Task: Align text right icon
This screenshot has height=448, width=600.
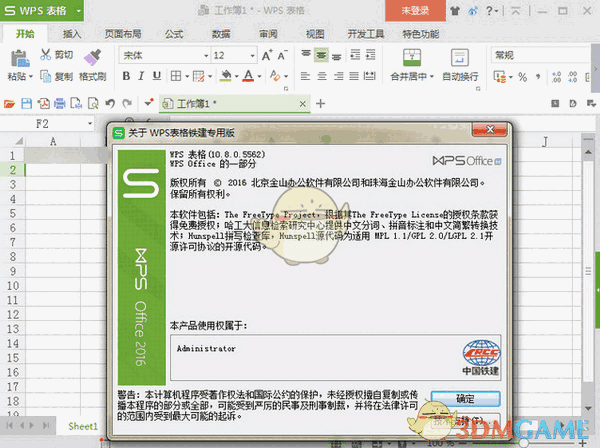Action: pos(339,76)
